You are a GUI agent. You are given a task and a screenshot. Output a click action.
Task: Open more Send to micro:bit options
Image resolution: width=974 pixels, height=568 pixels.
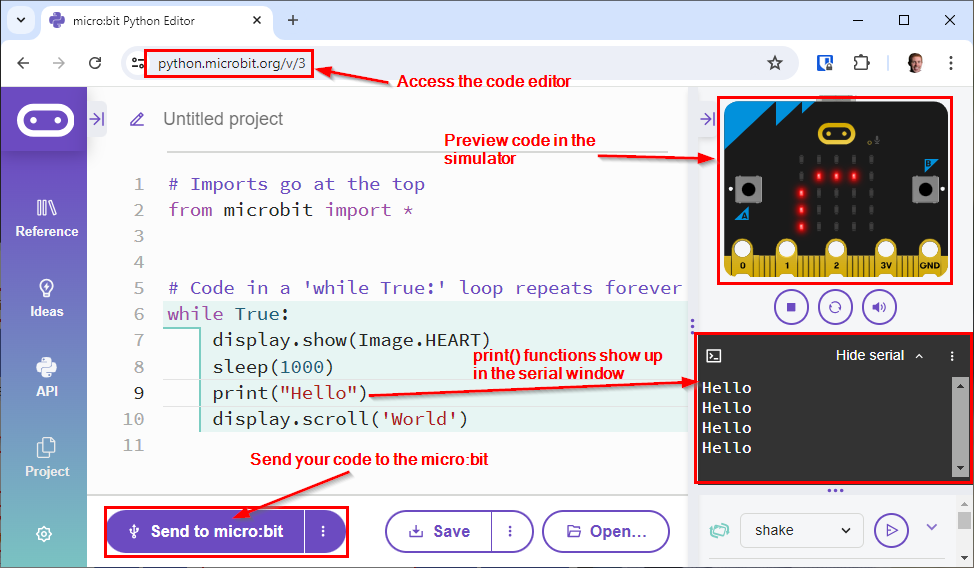323,531
